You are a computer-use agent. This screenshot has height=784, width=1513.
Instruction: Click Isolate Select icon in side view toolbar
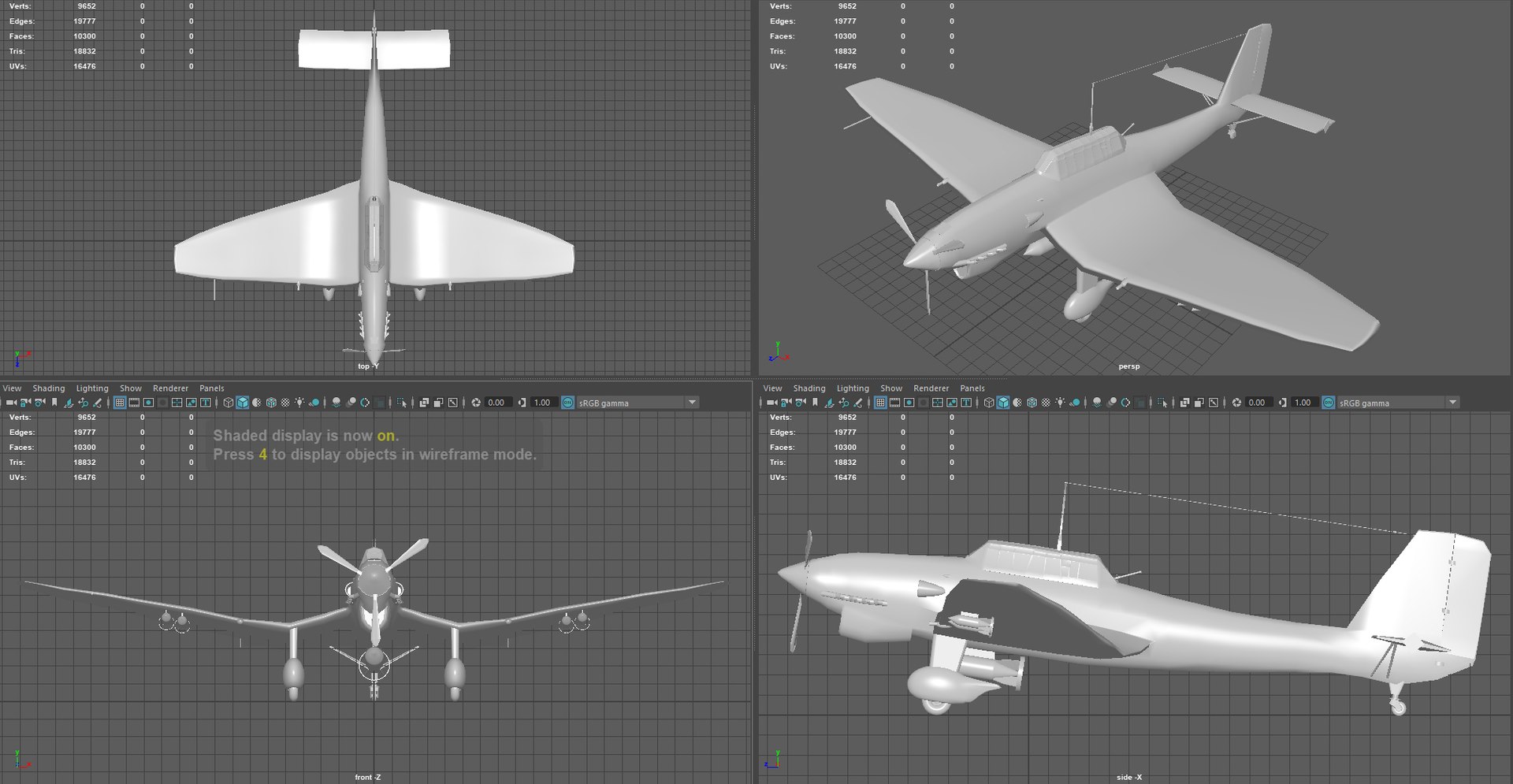click(1162, 403)
